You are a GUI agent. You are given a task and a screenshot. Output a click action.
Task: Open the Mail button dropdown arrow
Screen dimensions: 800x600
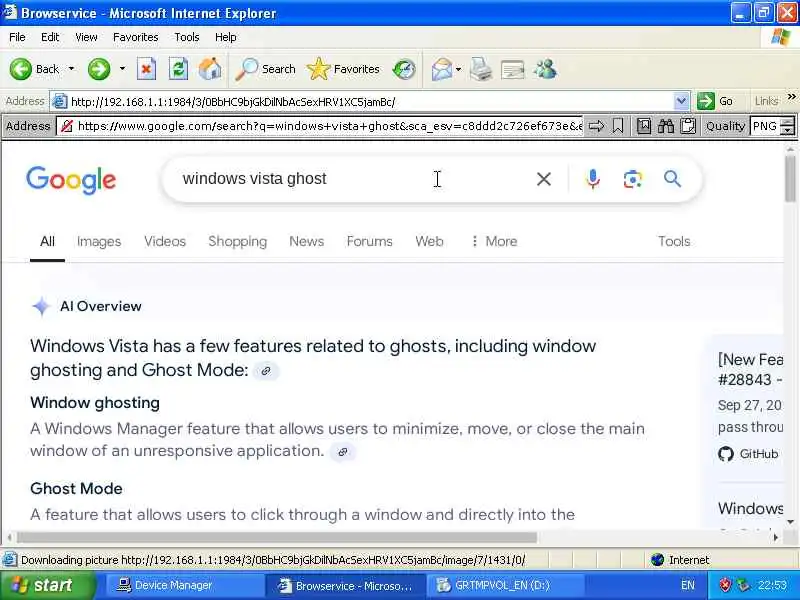pos(458,69)
